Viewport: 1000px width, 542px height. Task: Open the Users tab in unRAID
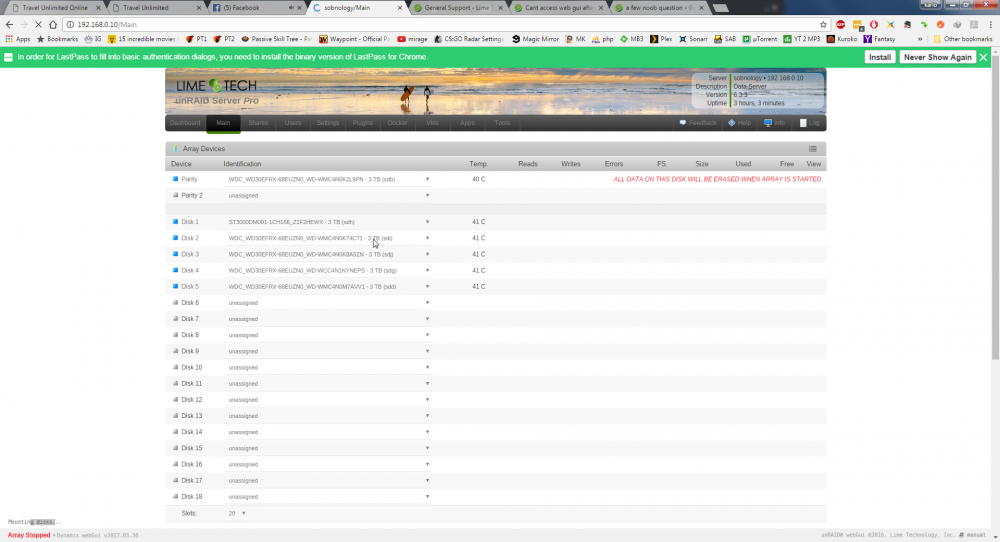point(293,123)
